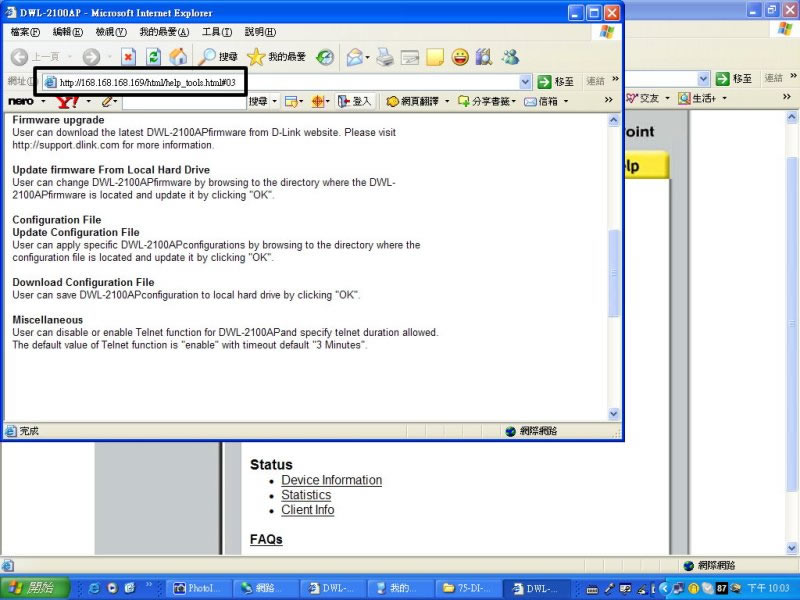Click the orange crosshair pop-up blocker icon
The height and width of the screenshot is (600, 800).
click(317, 101)
